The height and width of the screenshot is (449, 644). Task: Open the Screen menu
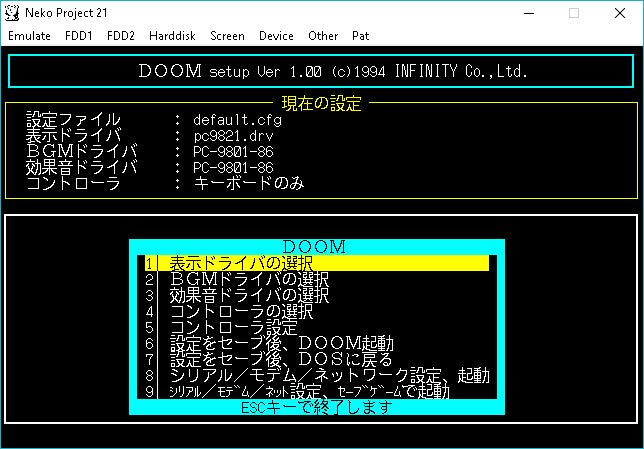227,36
